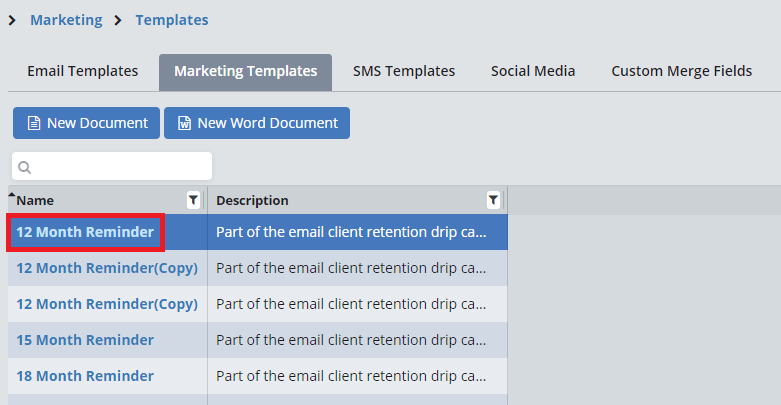Screen dimensions: 781x405
Task: Click the document icon on New Document
Action: coord(33,123)
